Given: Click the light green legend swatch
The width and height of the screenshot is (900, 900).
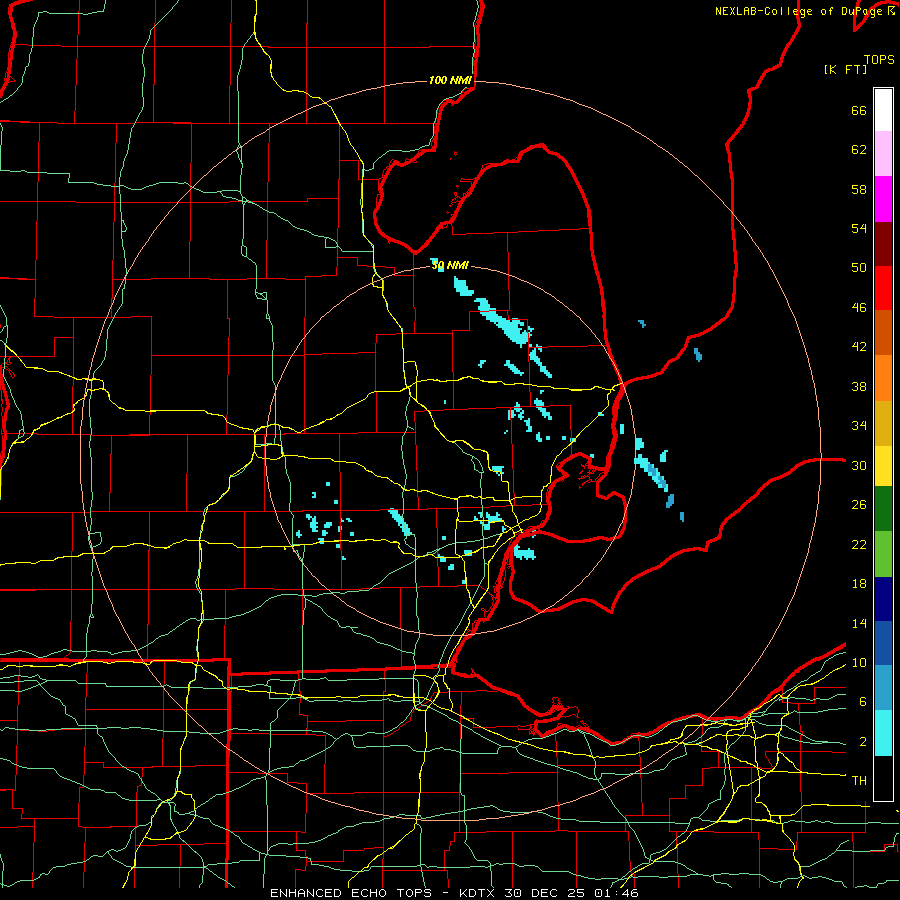Looking at the screenshot, I should coord(883,554).
